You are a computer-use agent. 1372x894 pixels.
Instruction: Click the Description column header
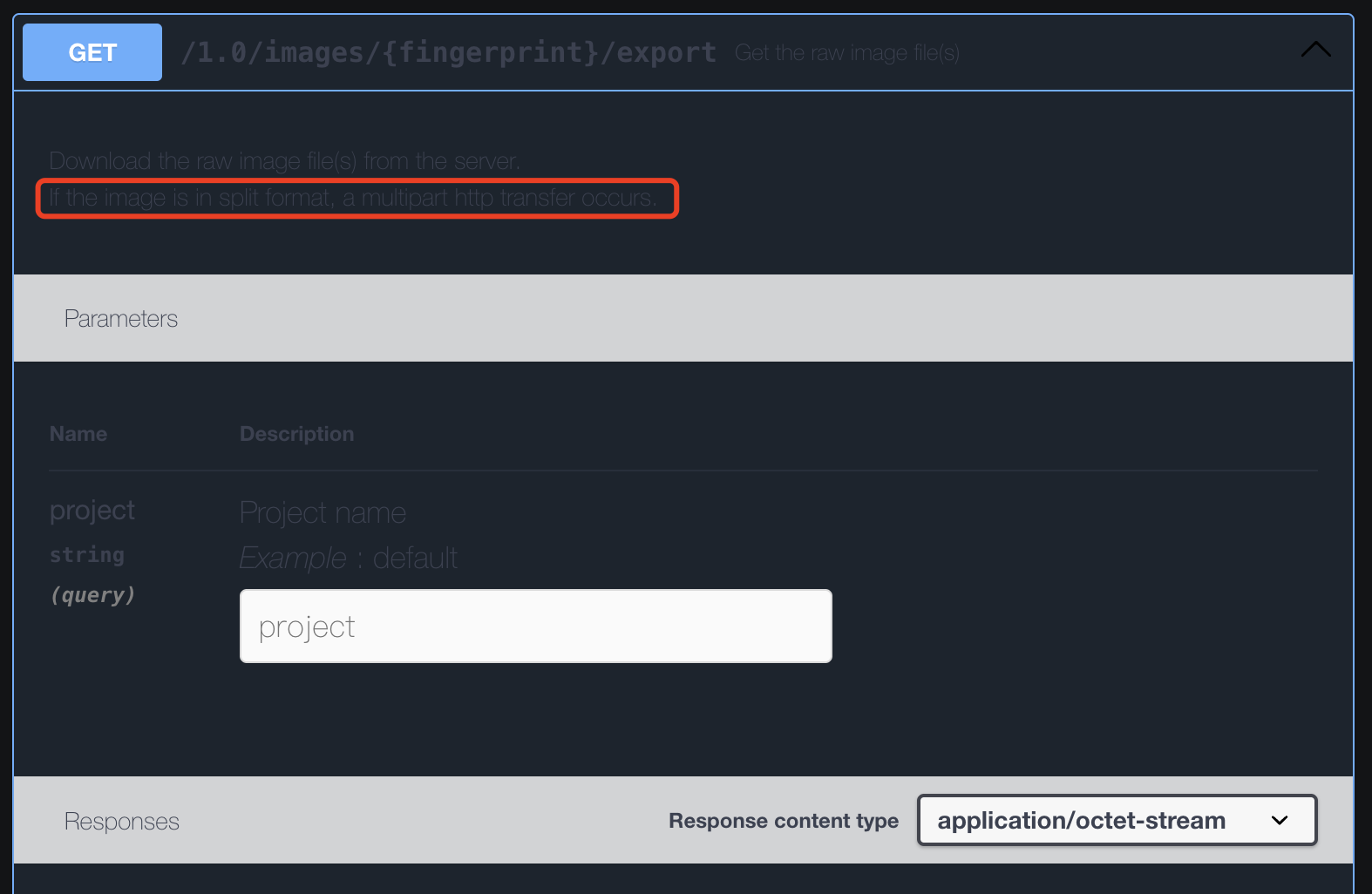tap(296, 434)
